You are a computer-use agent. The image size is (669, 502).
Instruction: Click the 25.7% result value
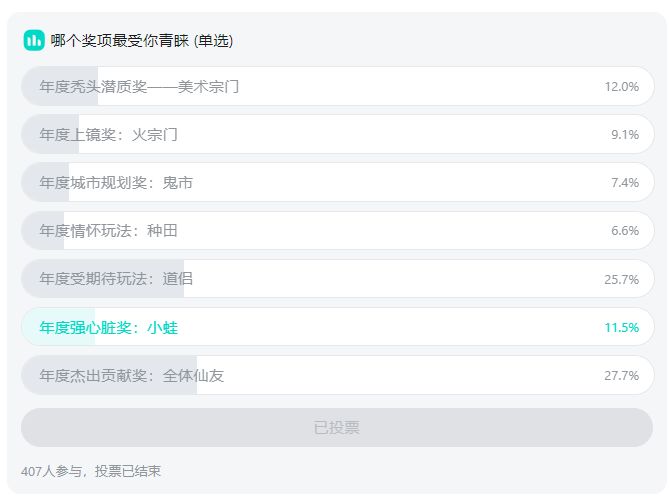pyautogui.click(x=621, y=279)
